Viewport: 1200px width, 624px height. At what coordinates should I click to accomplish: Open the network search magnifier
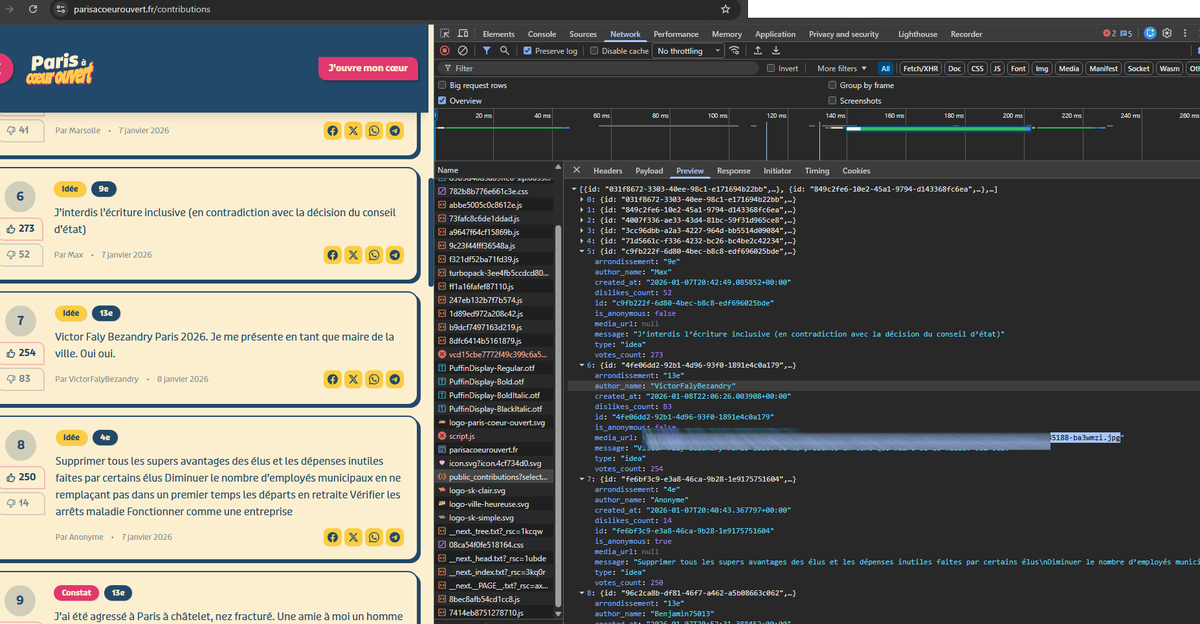[505, 51]
